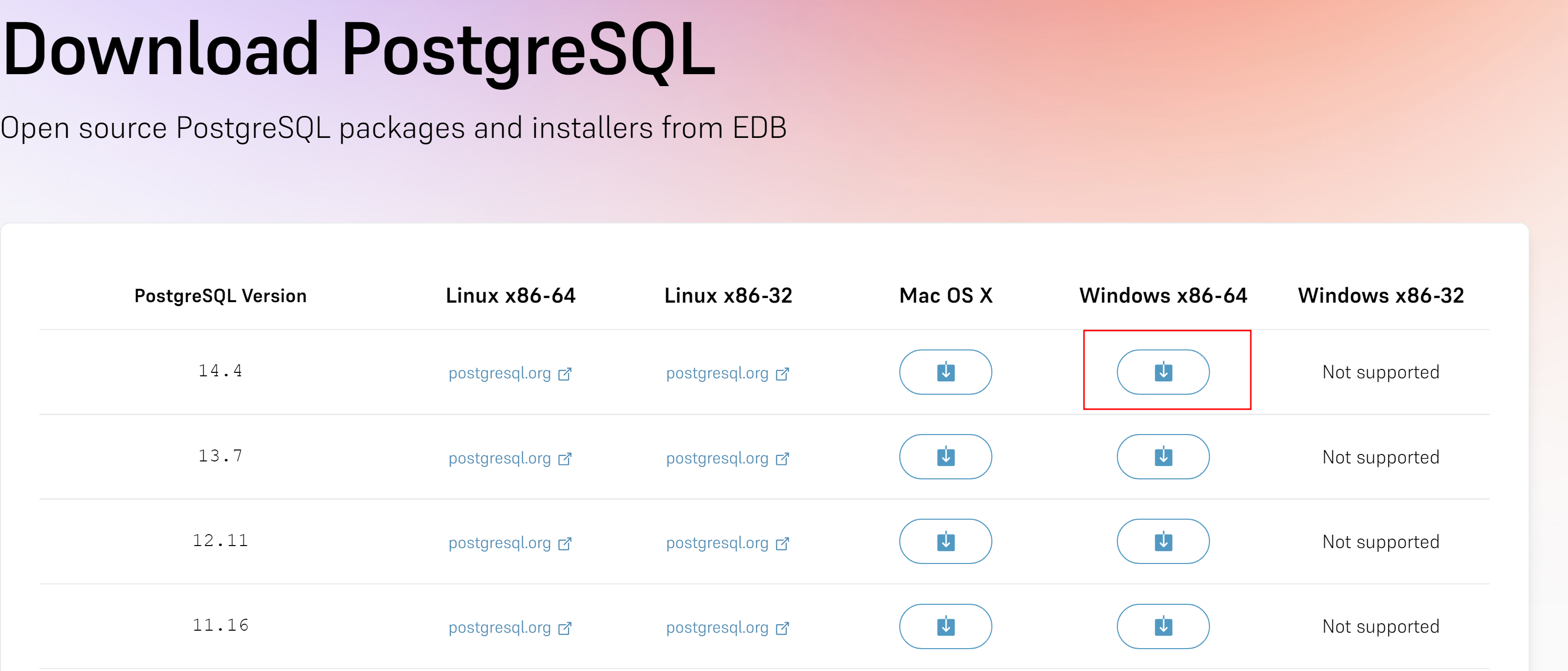Open postgresql.org Linux x86-32 link for 14.4
Image resolution: width=1568 pixels, height=671 pixels.
point(727,373)
